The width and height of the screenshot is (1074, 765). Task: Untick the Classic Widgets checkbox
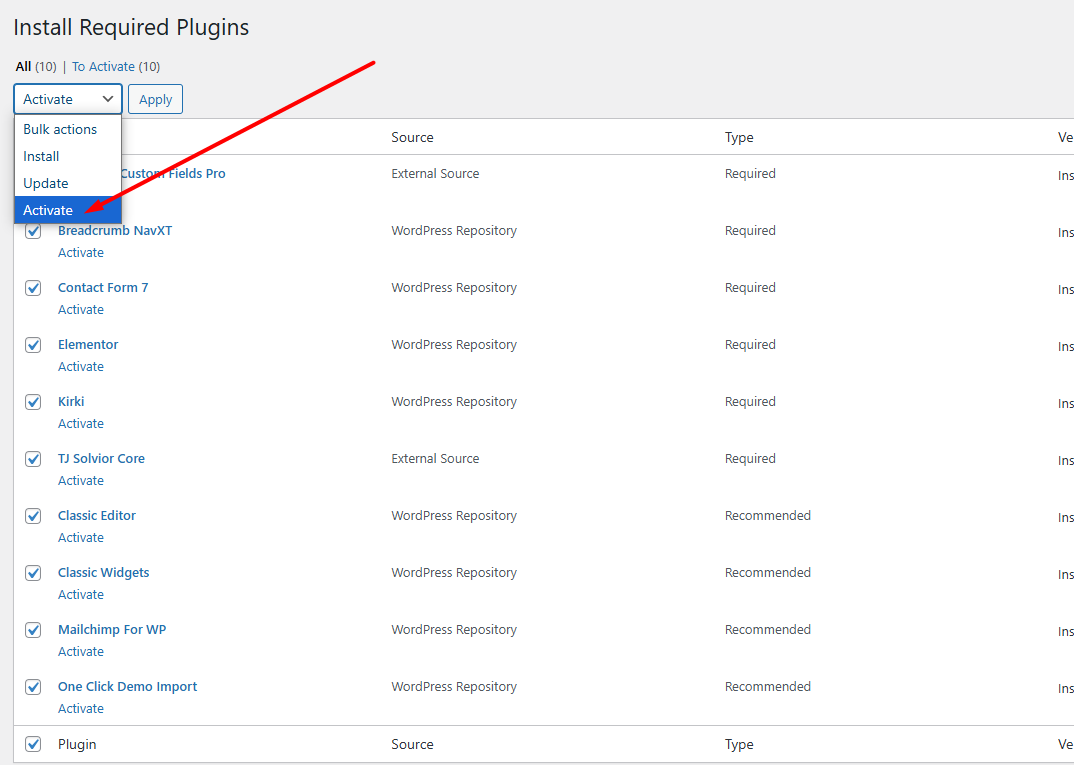33,573
